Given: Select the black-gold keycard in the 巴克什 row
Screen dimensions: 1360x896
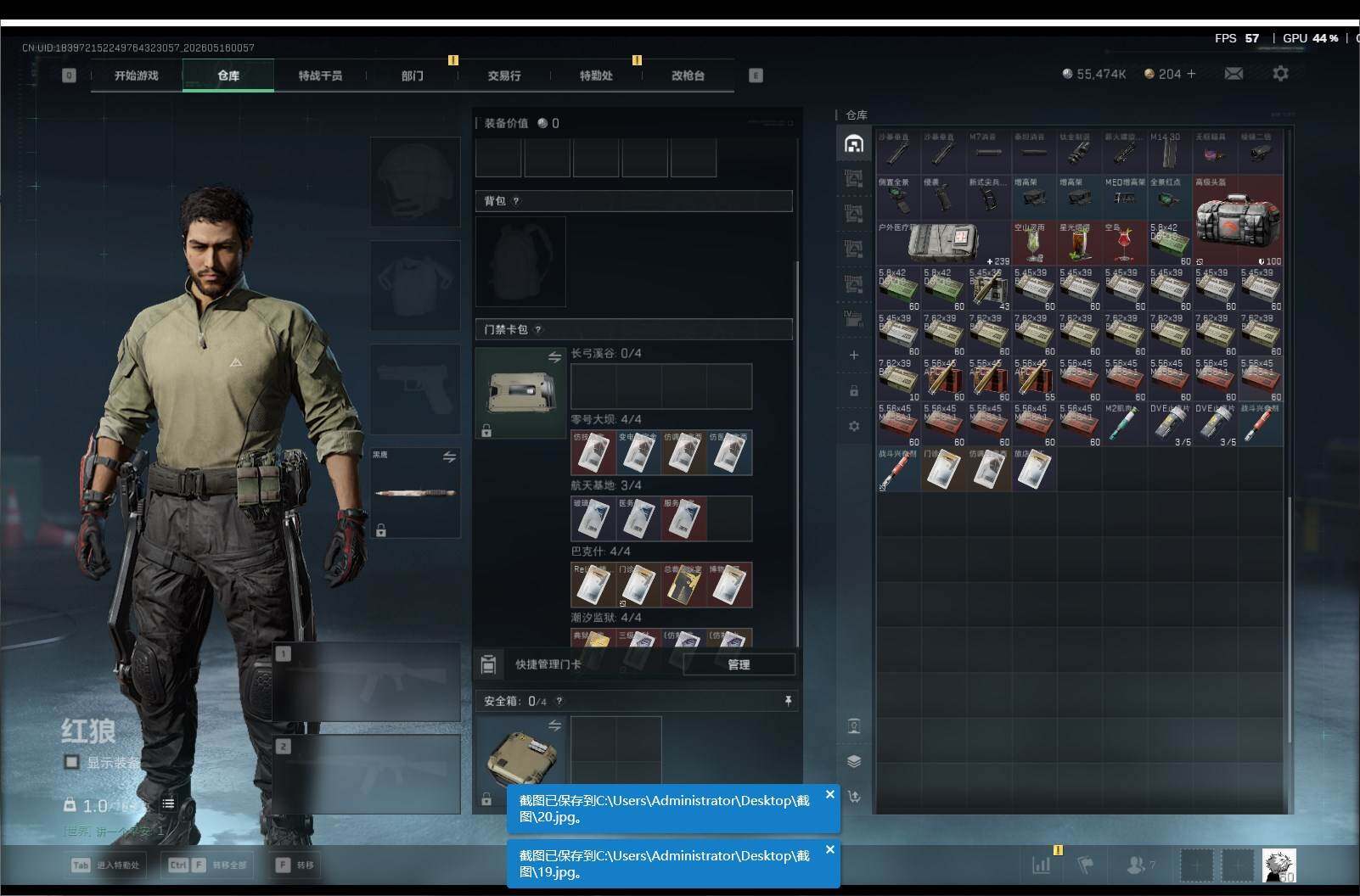Looking at the screenshot, I should point(684,585).
